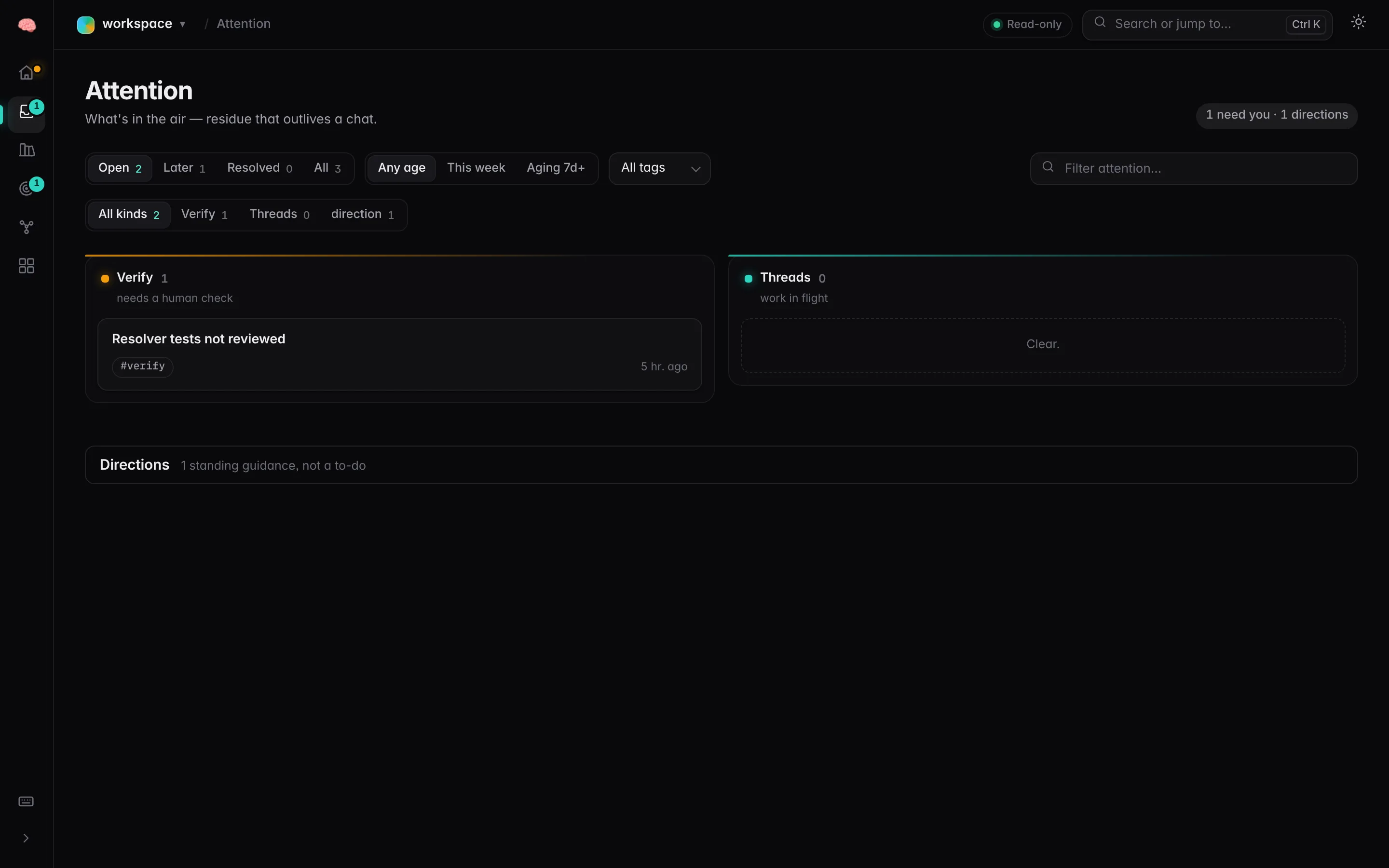Open the All tags dropdown
1389x868 pixels.
(x=659, y=169)
